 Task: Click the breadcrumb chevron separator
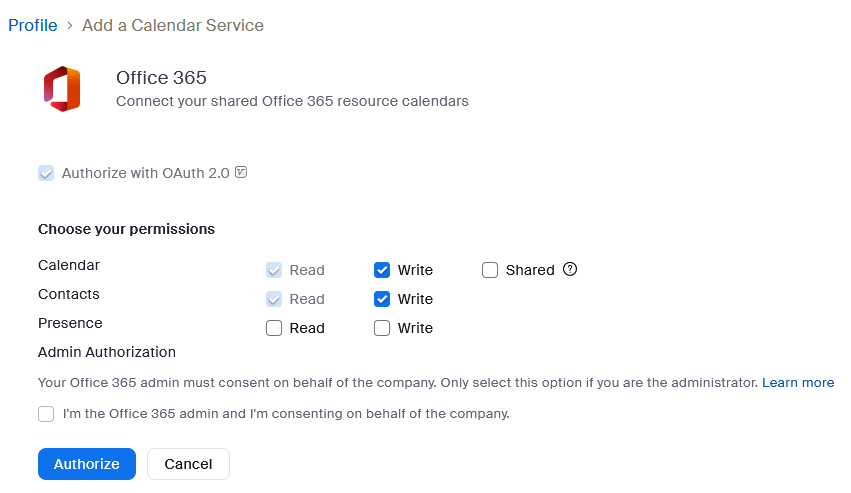pyautogui.click(x=70, y=25)
